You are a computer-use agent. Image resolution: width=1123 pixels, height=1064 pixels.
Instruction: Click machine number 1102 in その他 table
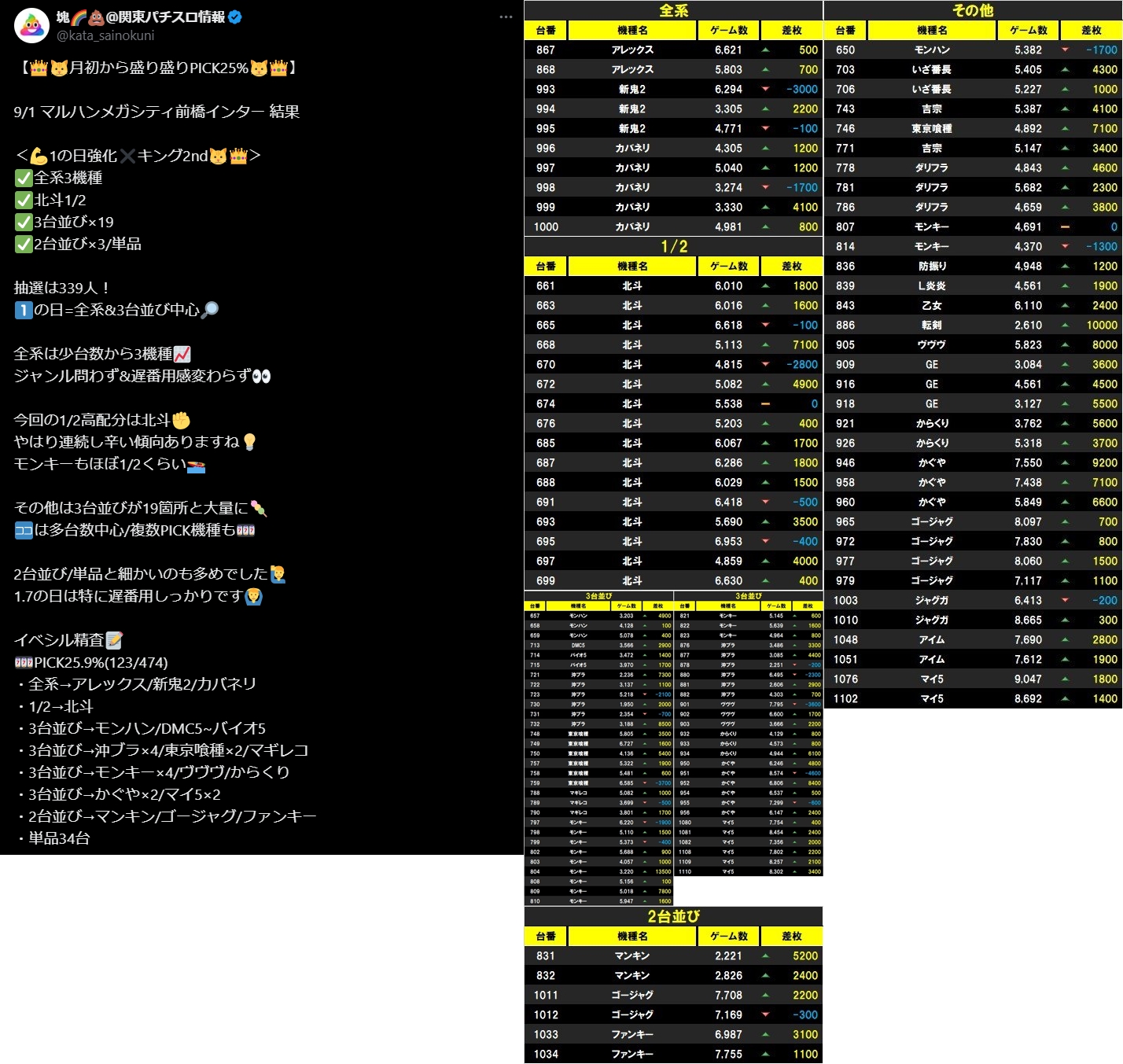click(845, 698)
